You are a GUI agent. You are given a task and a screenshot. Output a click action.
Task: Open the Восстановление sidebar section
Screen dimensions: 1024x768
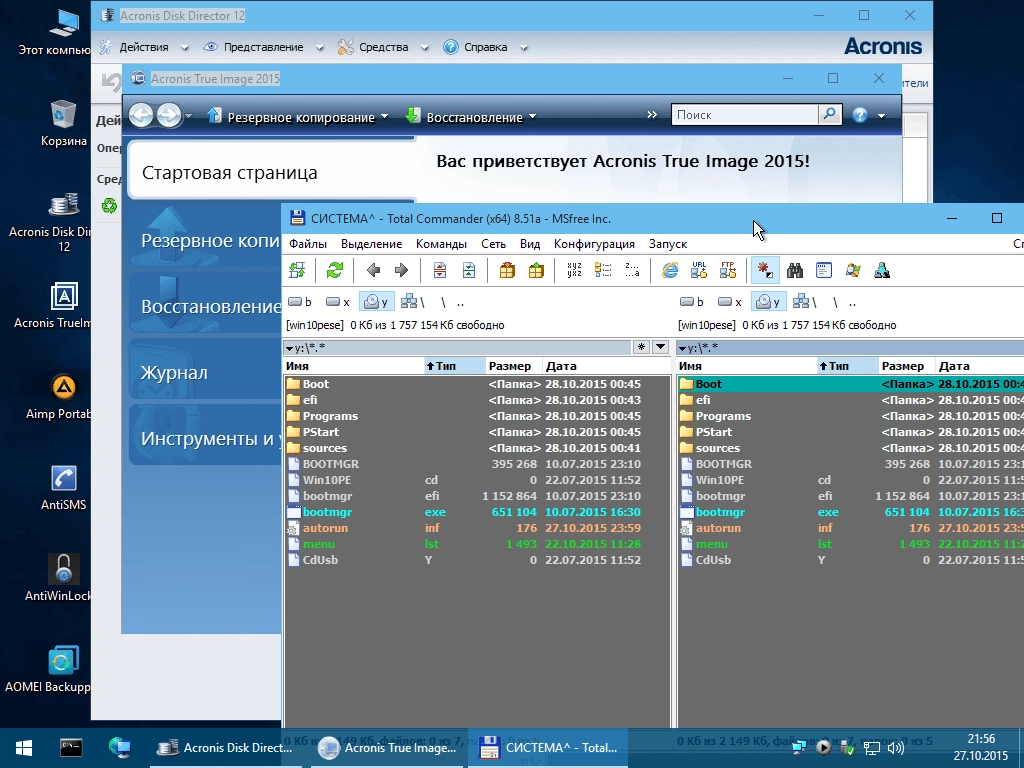click(x=205, y=306)
